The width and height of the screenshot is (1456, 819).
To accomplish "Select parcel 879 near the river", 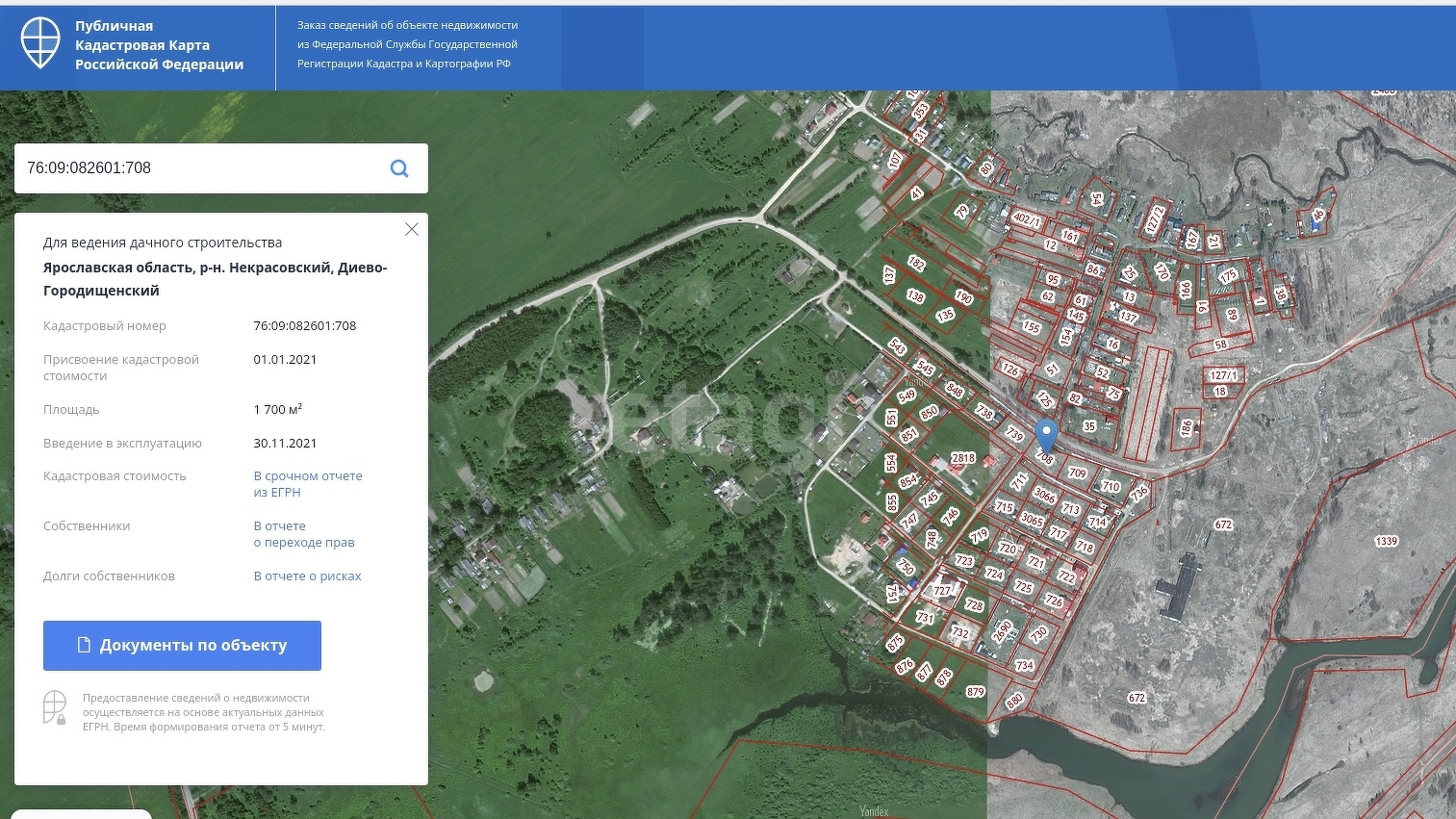I will (x=975, y=691).
